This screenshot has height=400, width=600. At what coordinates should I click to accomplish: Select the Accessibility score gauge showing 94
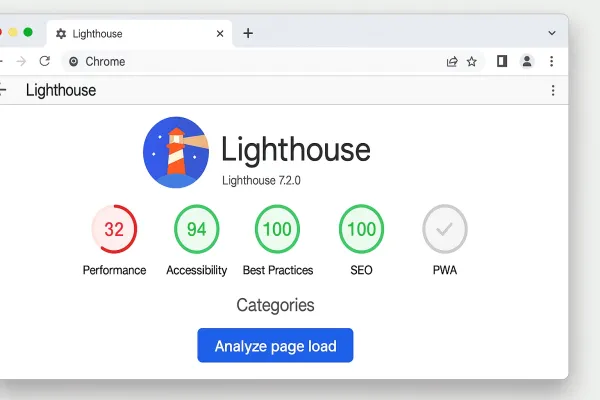[197, 229]
